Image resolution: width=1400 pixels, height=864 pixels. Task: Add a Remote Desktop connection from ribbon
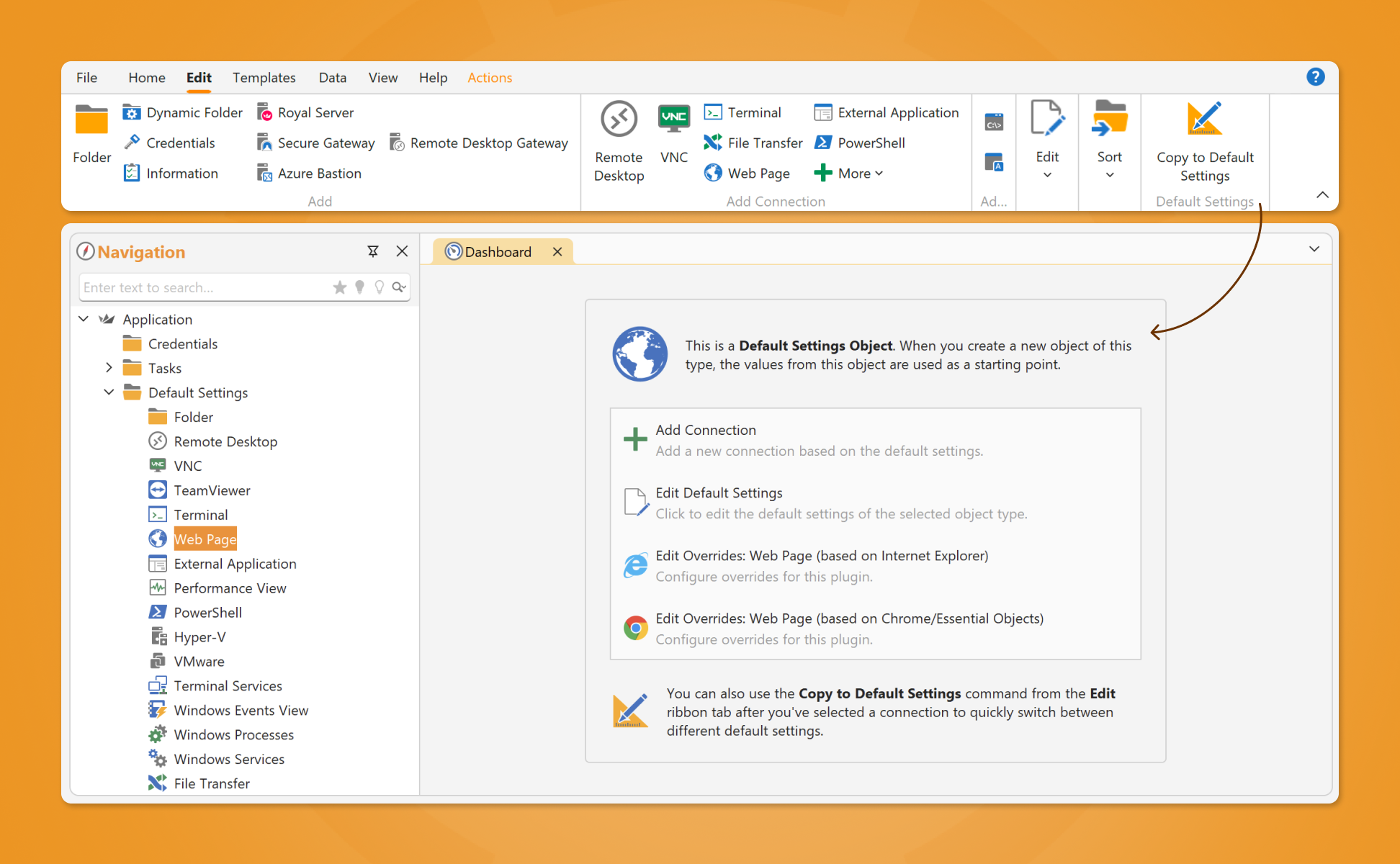(619, 142)
